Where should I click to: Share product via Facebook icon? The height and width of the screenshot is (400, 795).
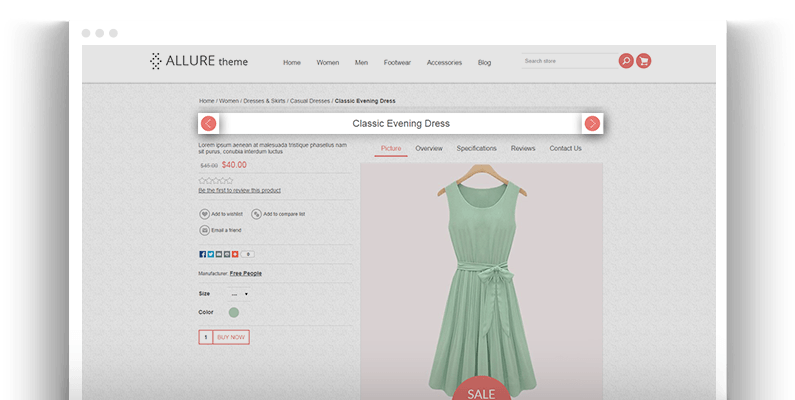tap(202, 254)
